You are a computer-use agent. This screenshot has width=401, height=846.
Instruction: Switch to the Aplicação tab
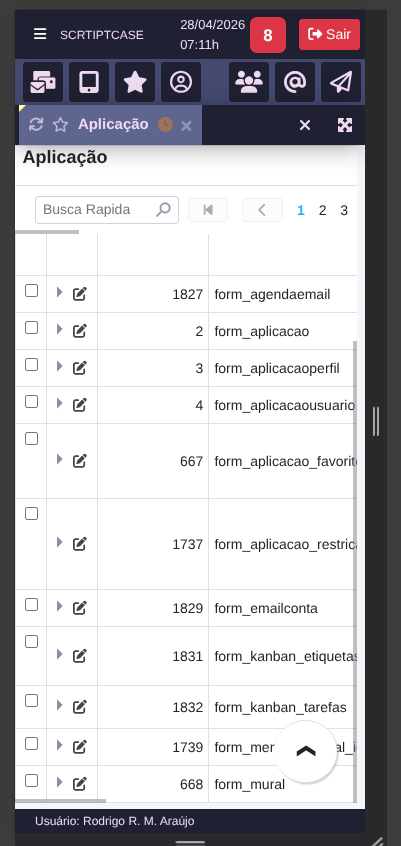[x=113, y=124]
